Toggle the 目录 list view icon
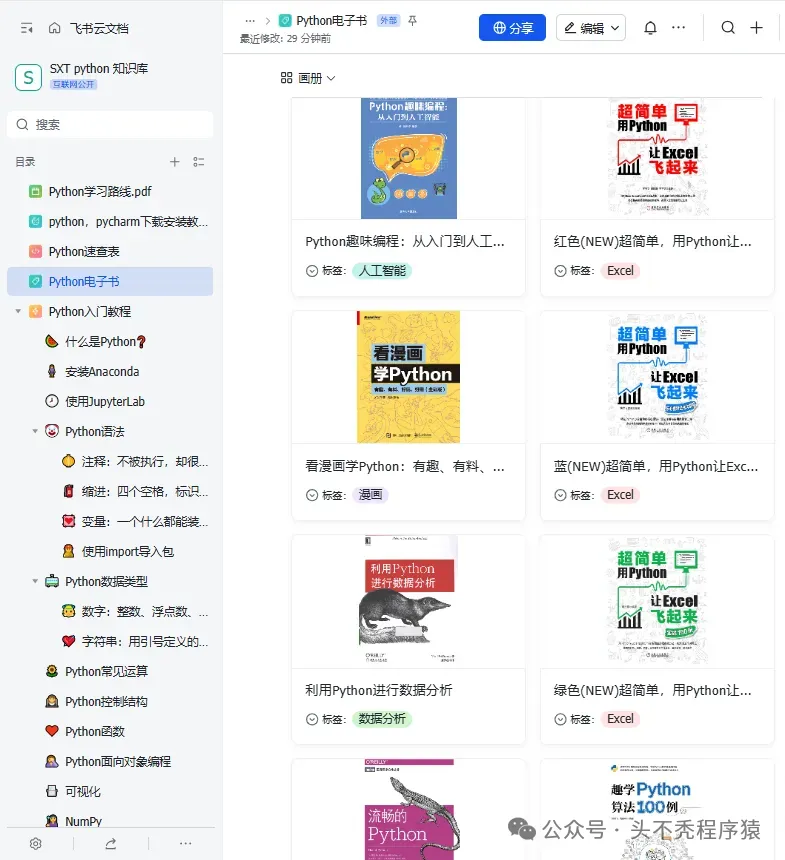The image size is (785, 860). click(199, 162)
